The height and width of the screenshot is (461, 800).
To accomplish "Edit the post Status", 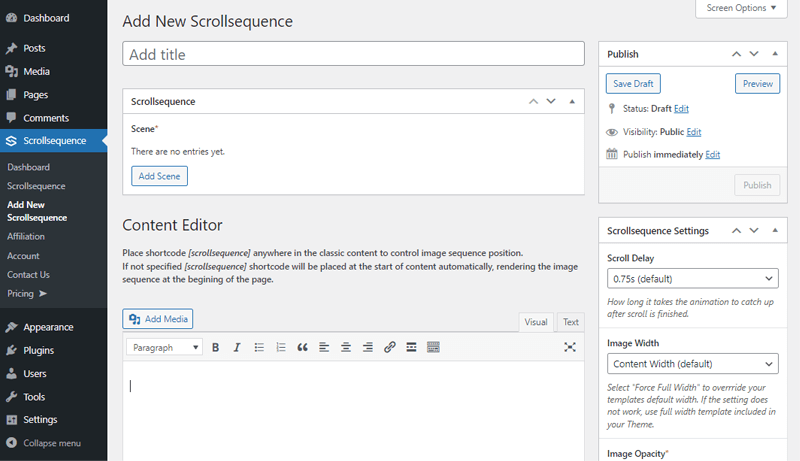I will [681, 109].
